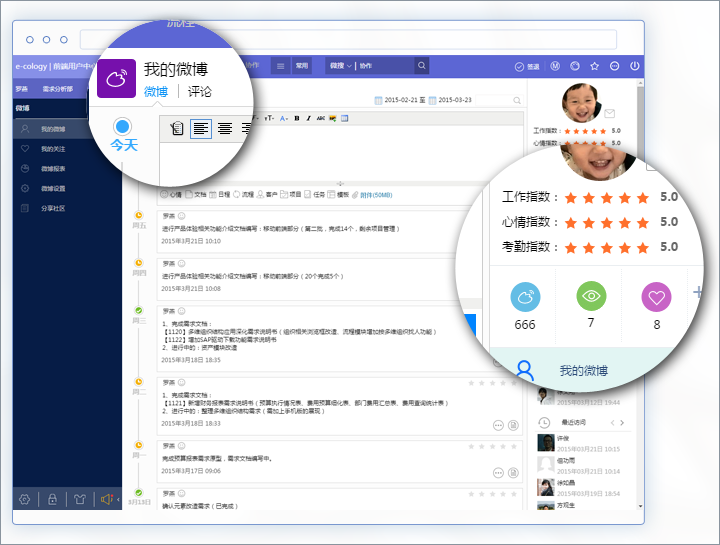Click the magnified paste clipboard icon
The height and width of the screenshot is (545, 720).
pyautogui.click(x=176, y=129)
